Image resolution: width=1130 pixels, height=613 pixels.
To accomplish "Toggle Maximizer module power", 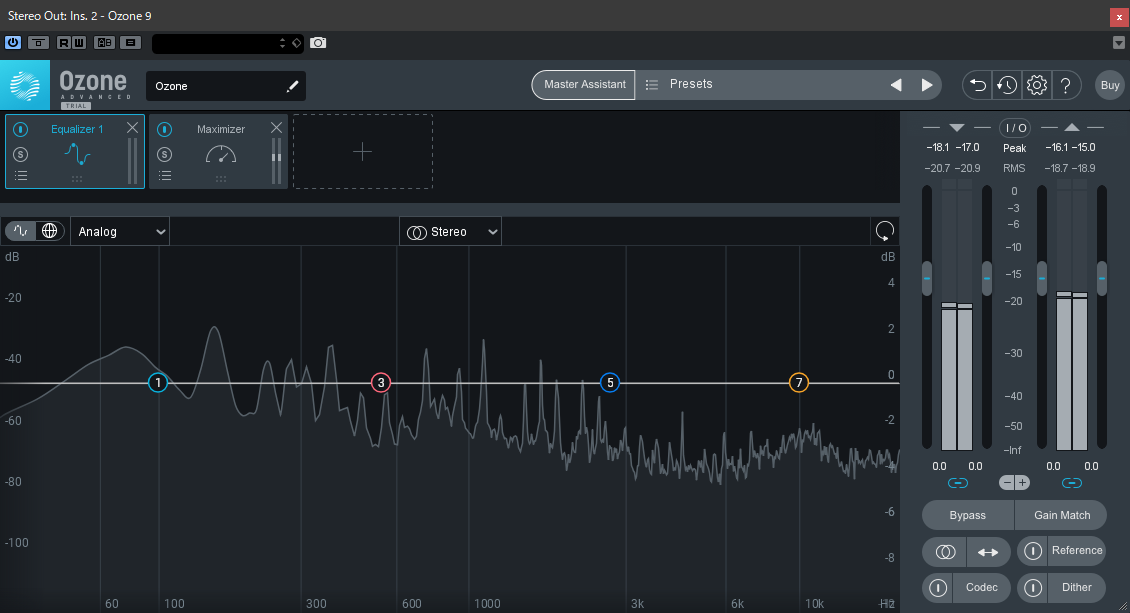I will pos(164,130).
